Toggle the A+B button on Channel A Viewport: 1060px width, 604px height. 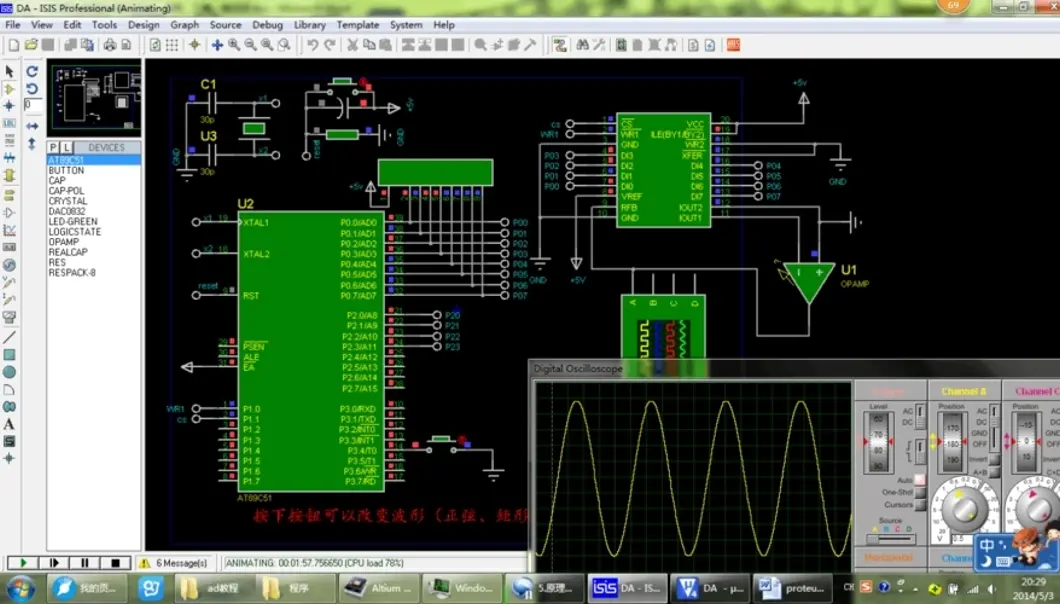[x=994, y=472]
